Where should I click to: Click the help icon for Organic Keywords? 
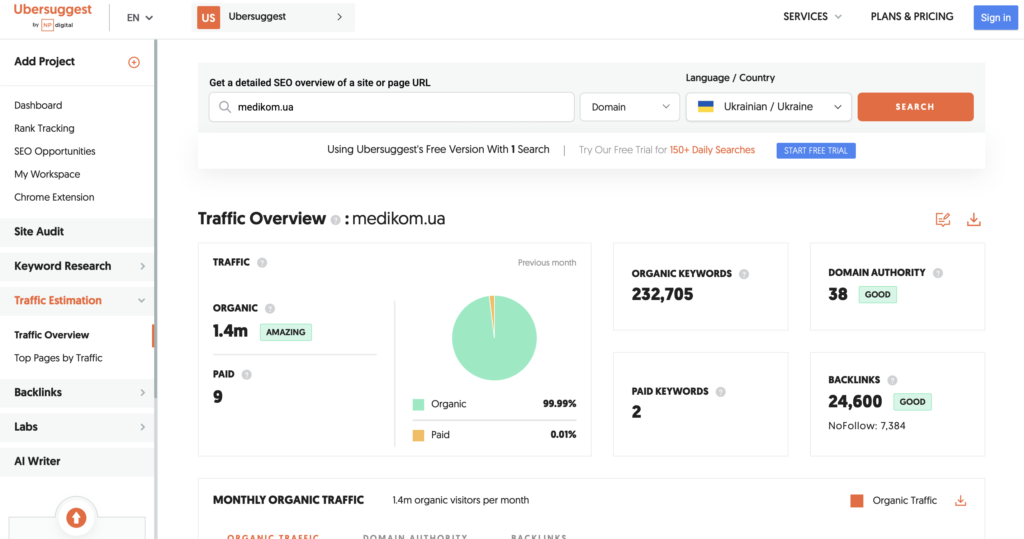pos(744,274)
